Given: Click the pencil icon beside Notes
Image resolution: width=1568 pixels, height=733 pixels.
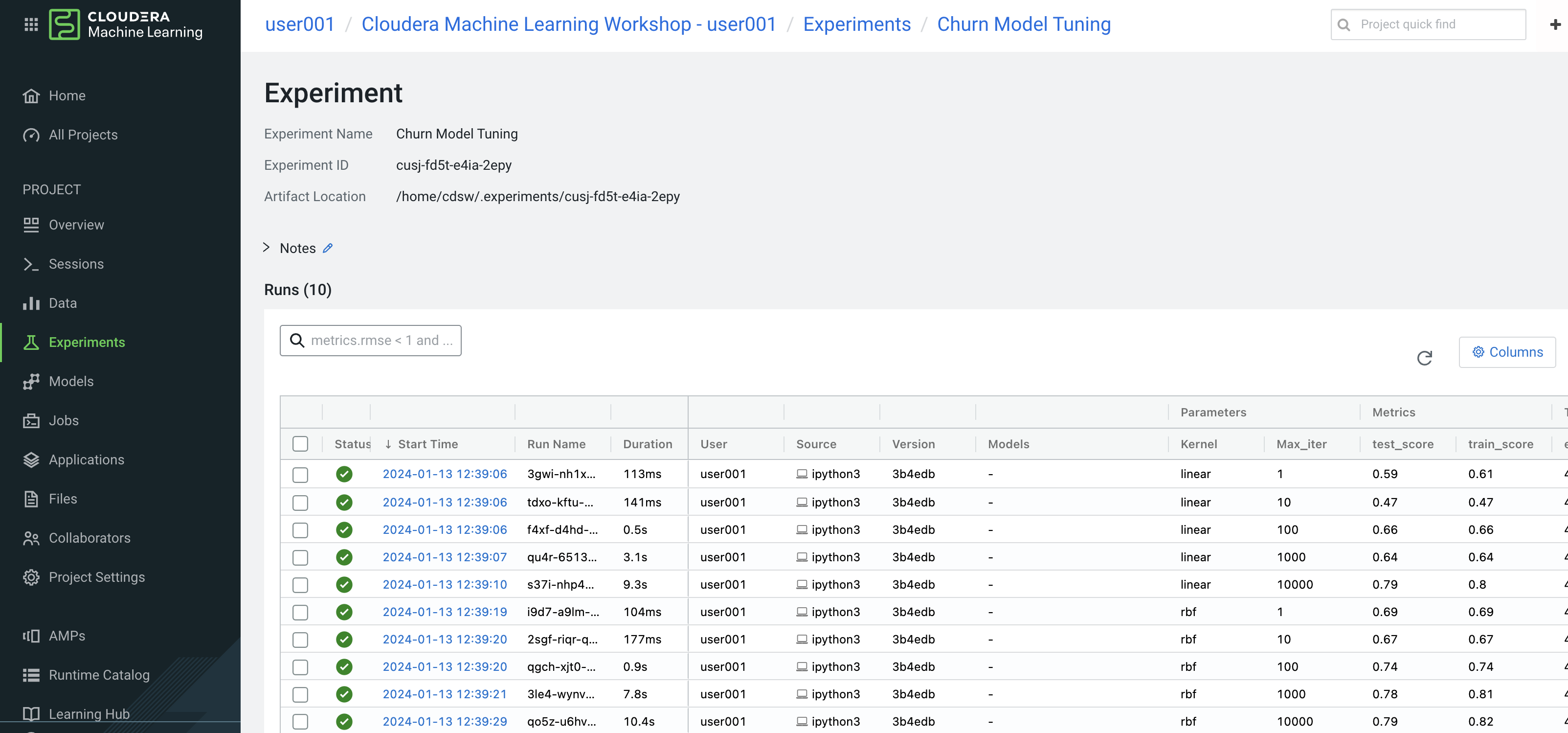Looking at the screenshot, I should [328, 248].
